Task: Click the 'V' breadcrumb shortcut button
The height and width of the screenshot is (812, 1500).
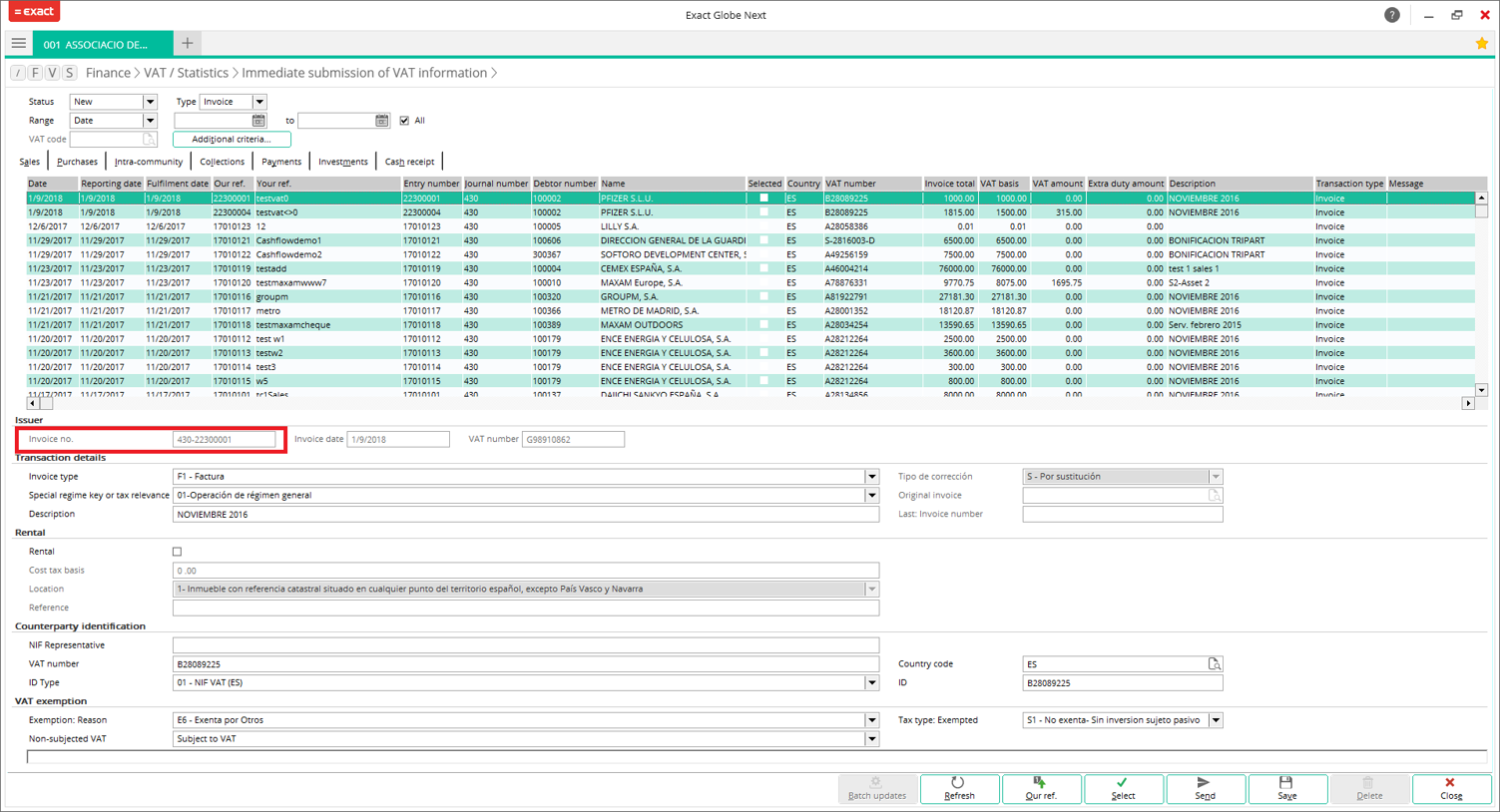Action: point(52,73)
